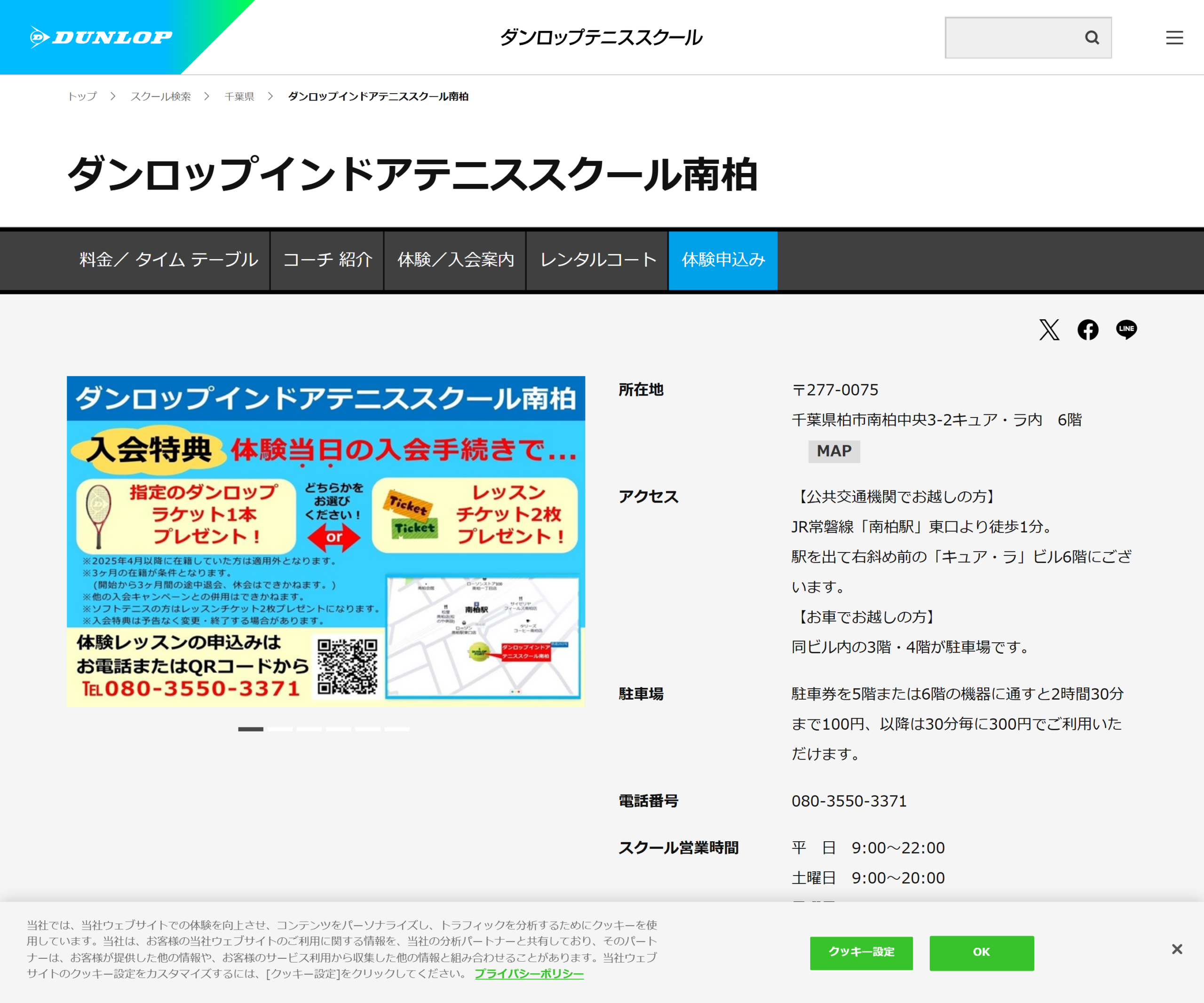The width and height of the screenshot is (1204, 1003).
Task: Open the 体験申込み tab
Action: 723,260
